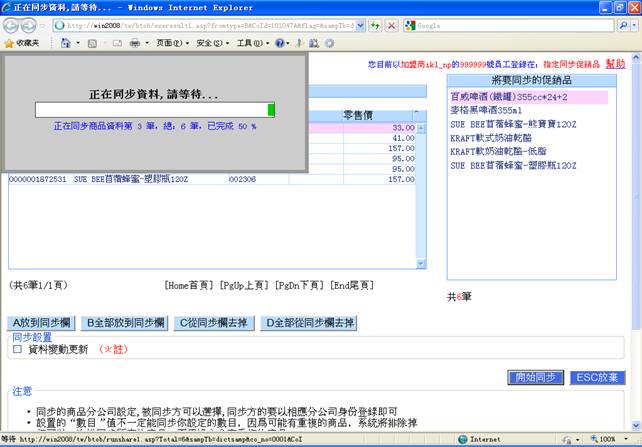Viewport: 642px width, 447px height.
Task: Open the 工具(O) dropdown menu
Action: [250, 44]
